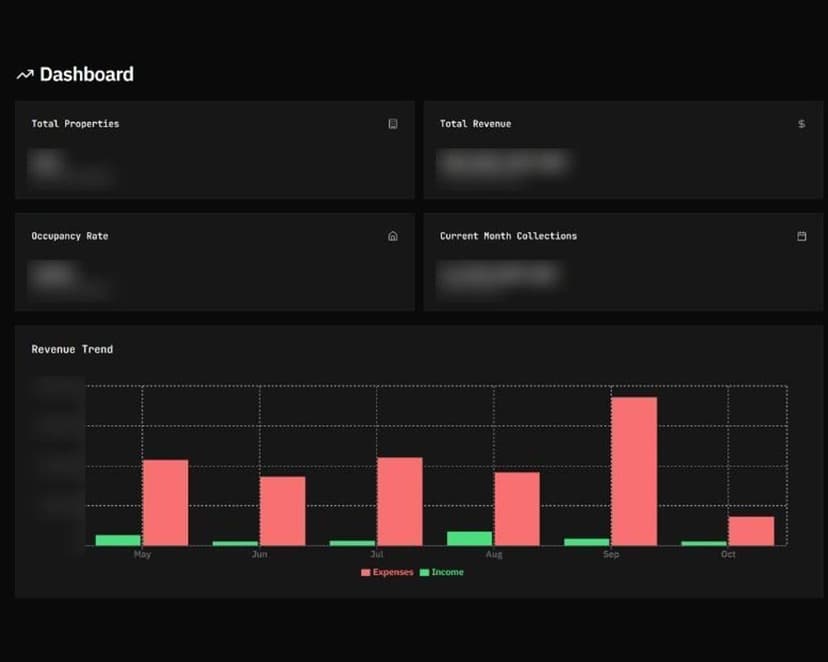Click the Sep axis label
This screenshot has height=662, width=828.
coord(611,554)
